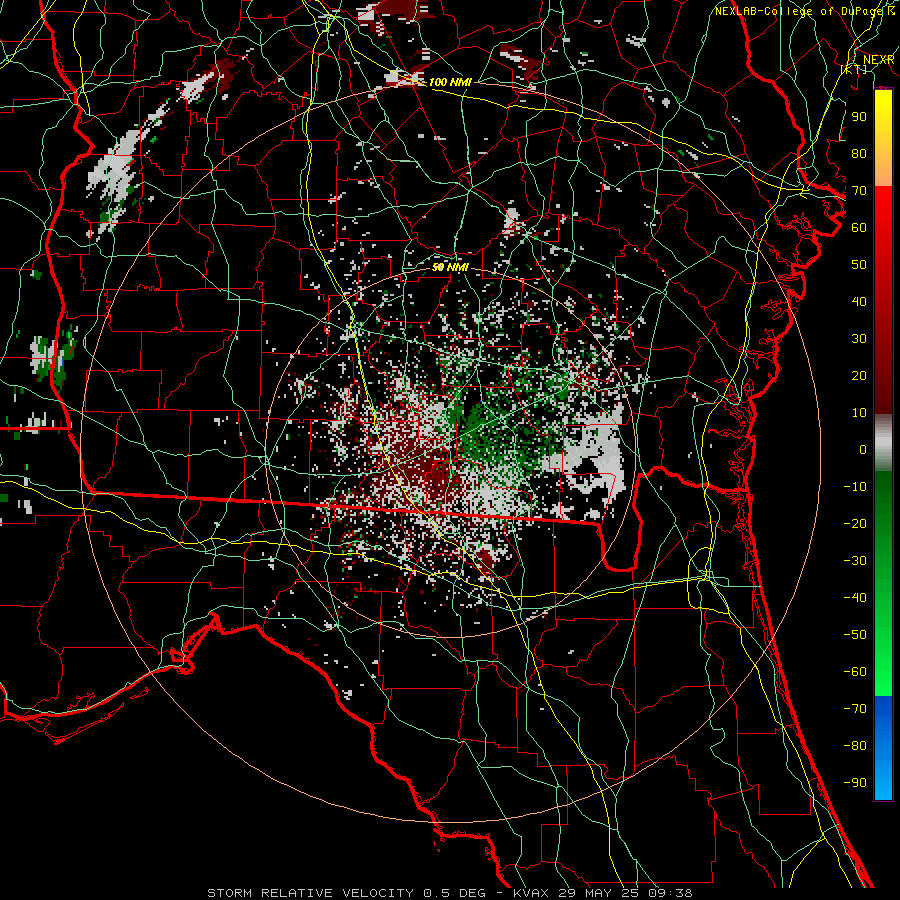Image resolution: width=900 pixels, height=900 pixels.
Task: Click the "100 NMI" range ring label
Action: [450, 82]
